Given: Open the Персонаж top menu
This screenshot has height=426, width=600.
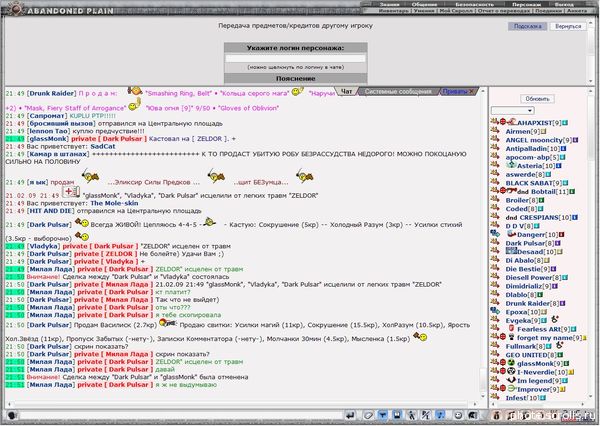Looking at the screenshot, I should pyautogui.click(x=526, y=5).
